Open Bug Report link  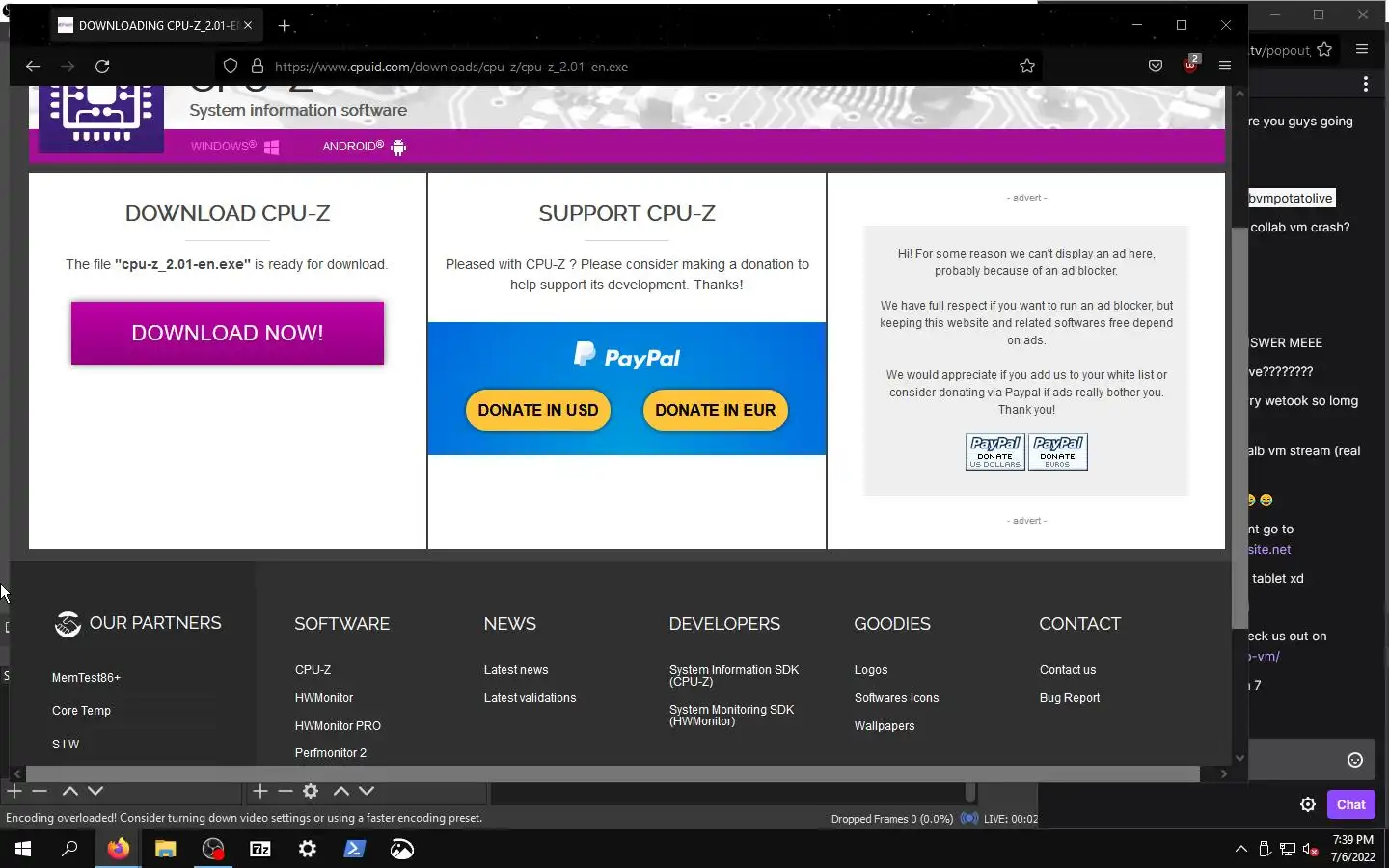click(1070, 698)
